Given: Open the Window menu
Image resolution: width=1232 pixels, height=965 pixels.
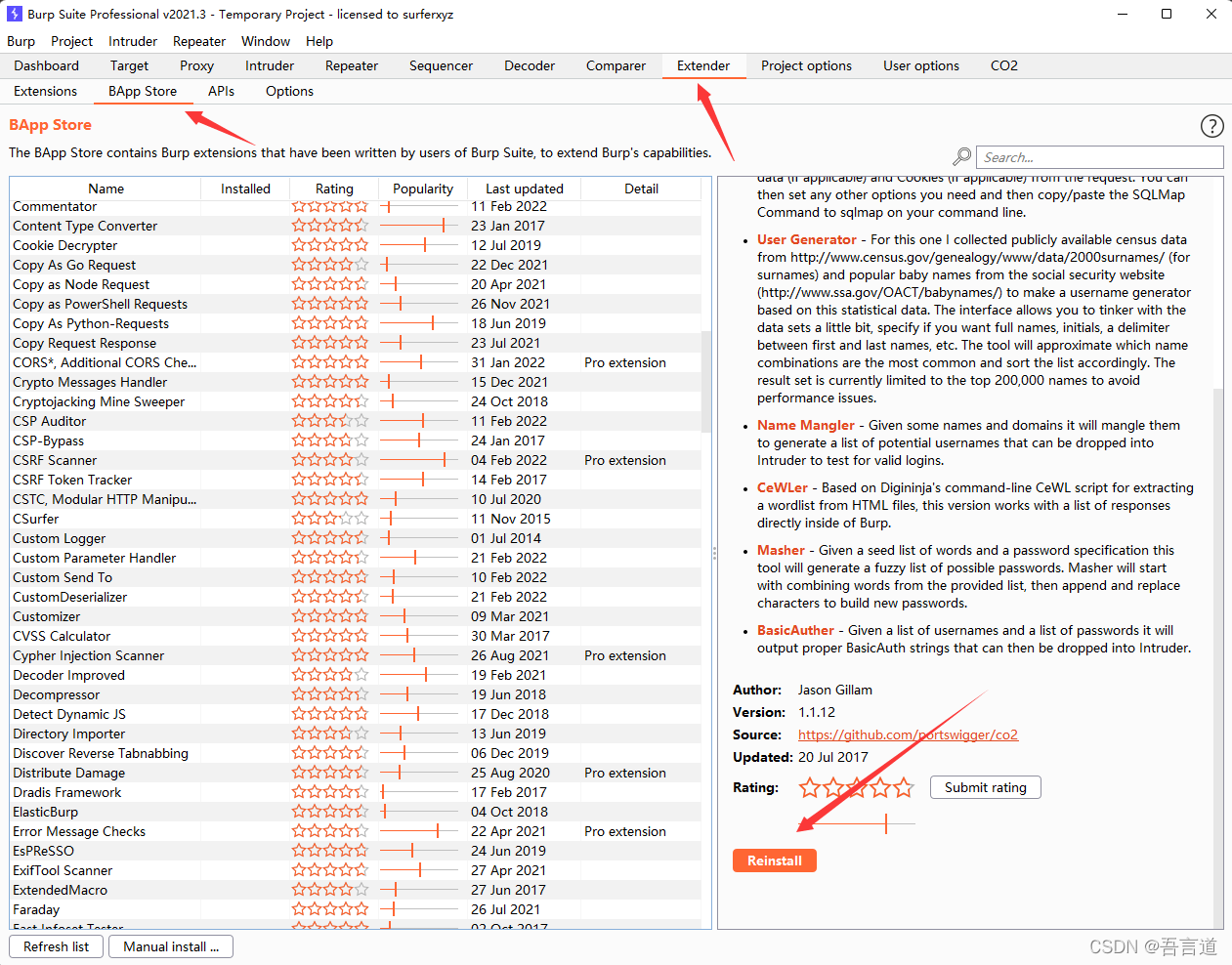Looking at the screenshot, I should [x=266, y=41].
